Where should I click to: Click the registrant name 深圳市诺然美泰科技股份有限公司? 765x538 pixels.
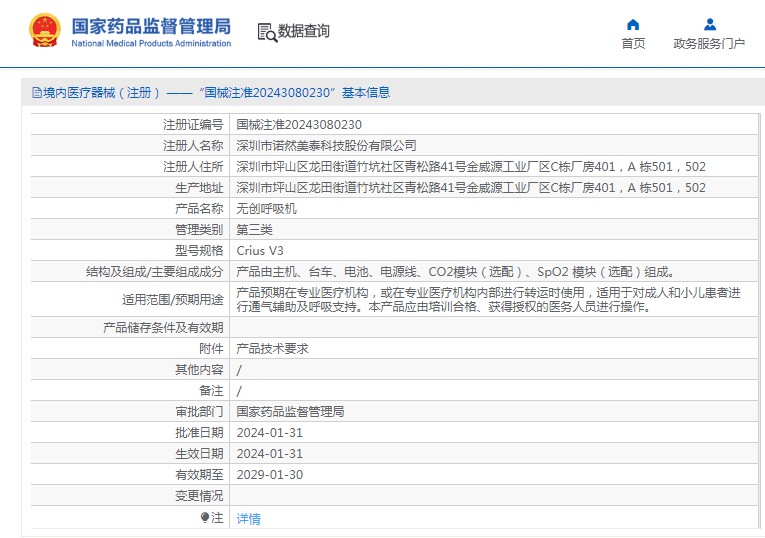pyautogui.click(x=326, y=145)
